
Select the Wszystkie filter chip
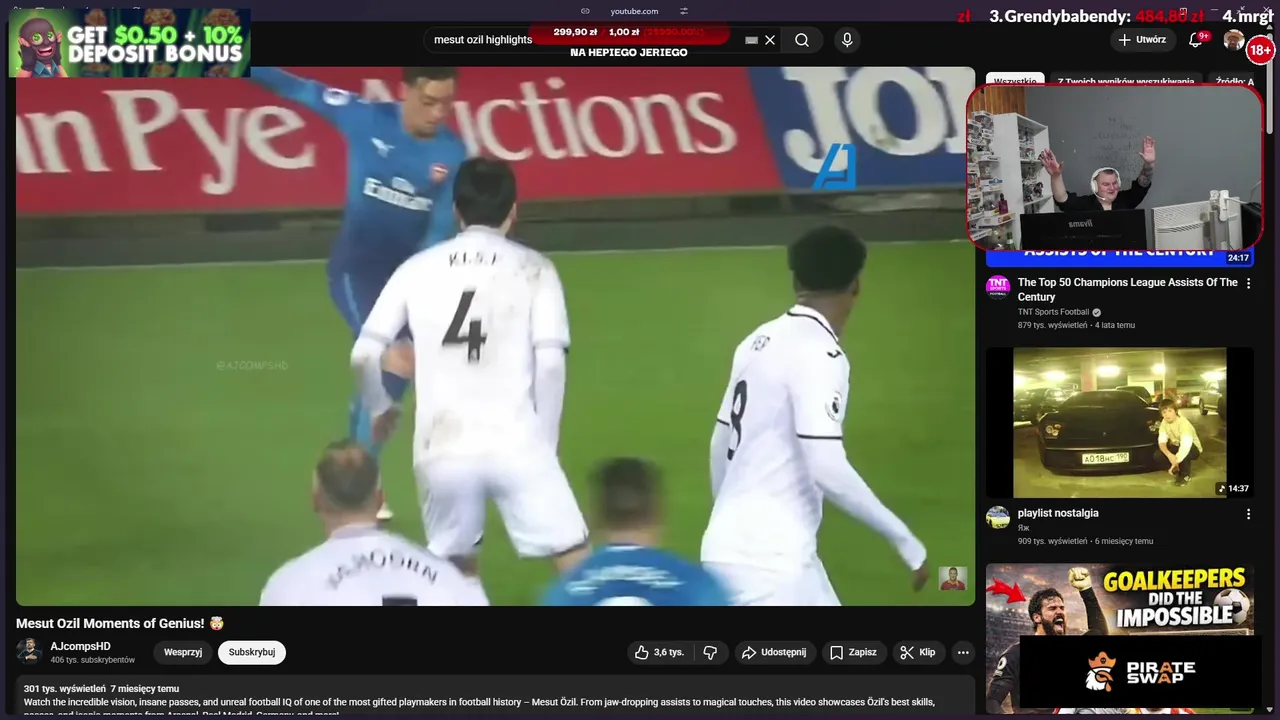1015,81
